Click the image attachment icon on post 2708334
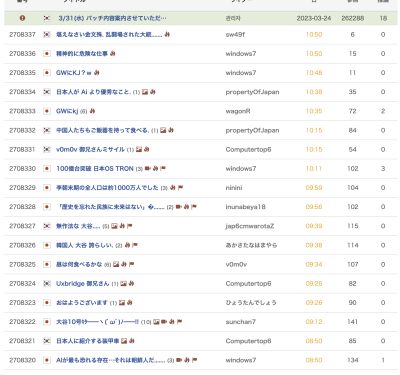 tap(145, 92)
